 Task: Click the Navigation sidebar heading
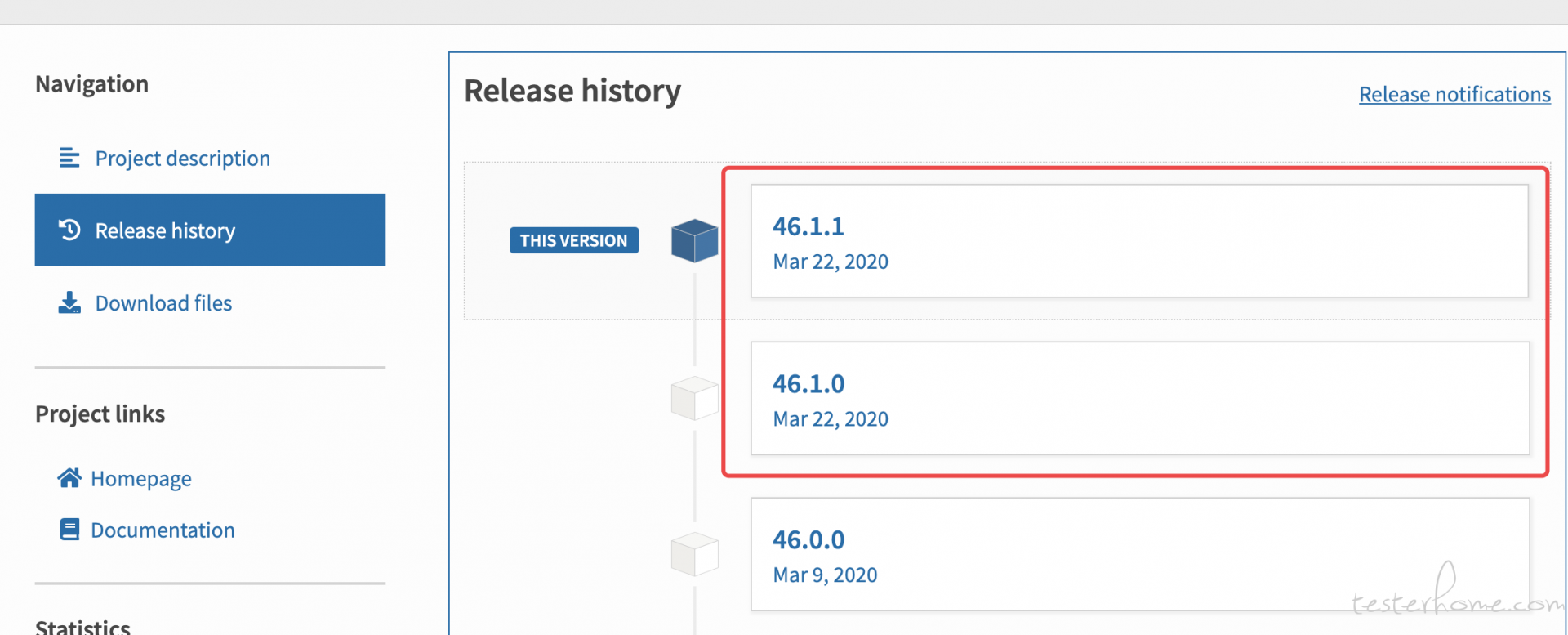tap(91, 84)
